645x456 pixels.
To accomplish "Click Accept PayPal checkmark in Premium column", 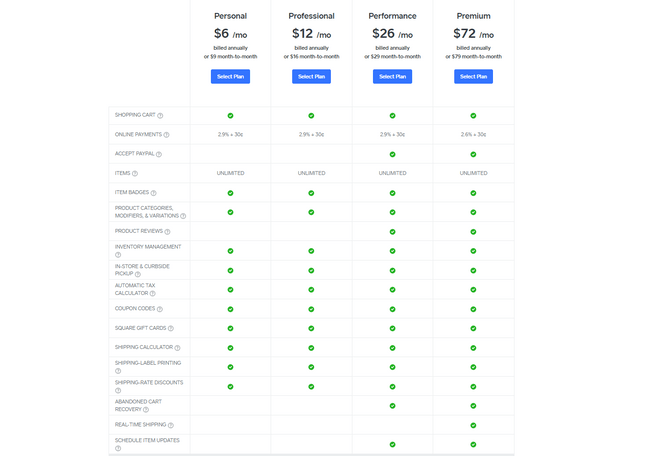I will [x=473, y=154].
